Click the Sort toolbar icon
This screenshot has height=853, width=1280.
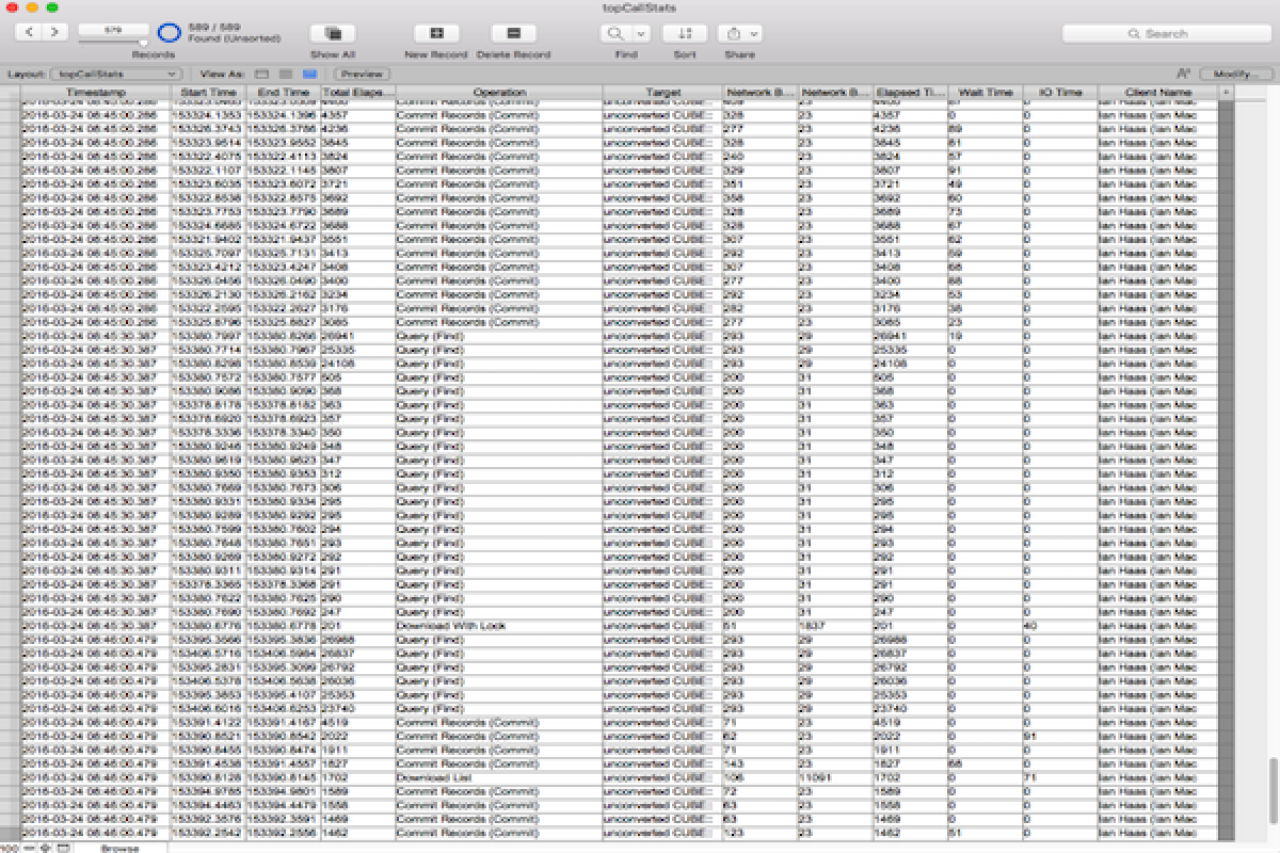click(685, 33)
